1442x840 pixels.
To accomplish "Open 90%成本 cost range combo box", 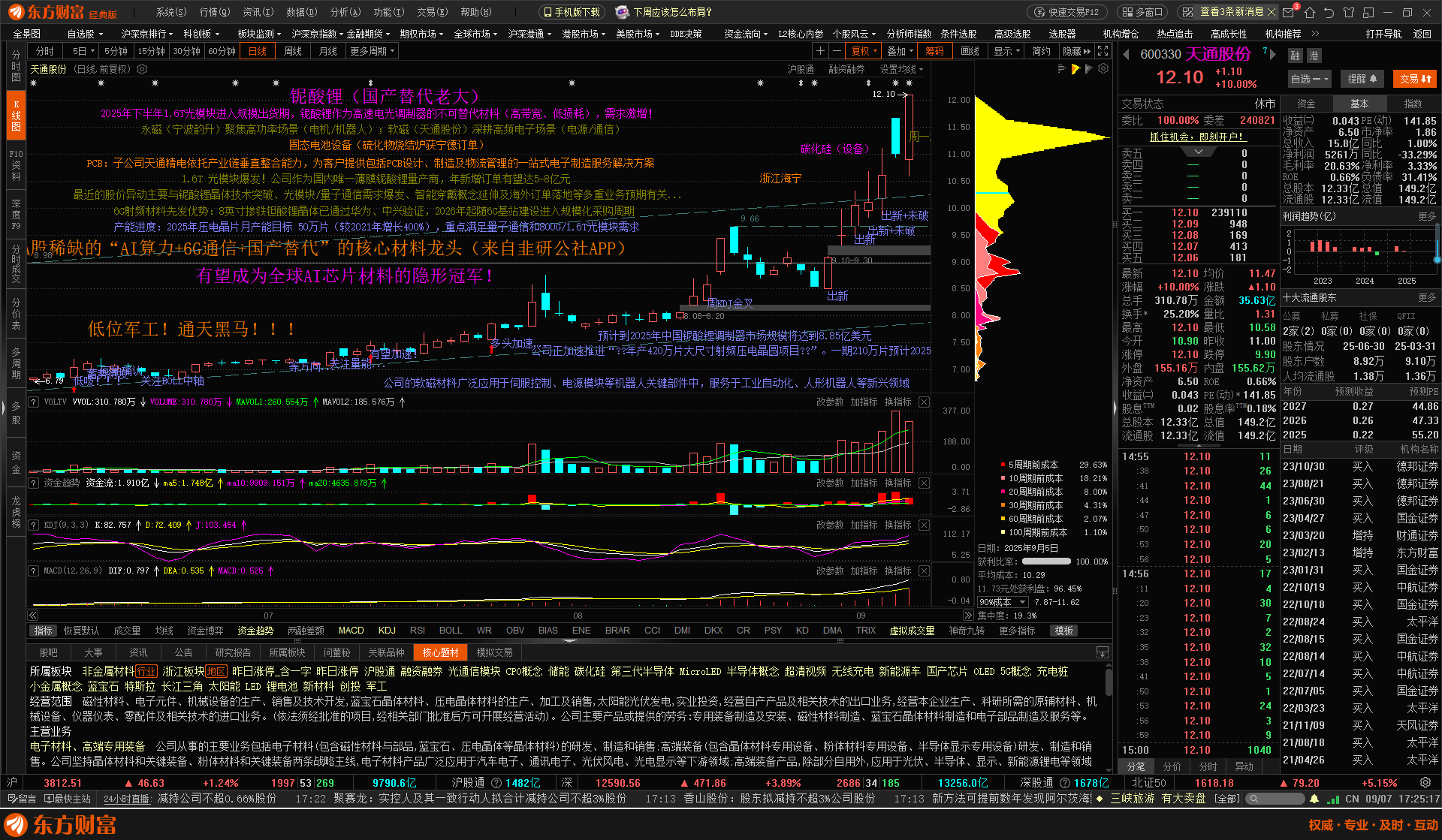I will (1003, 603).
